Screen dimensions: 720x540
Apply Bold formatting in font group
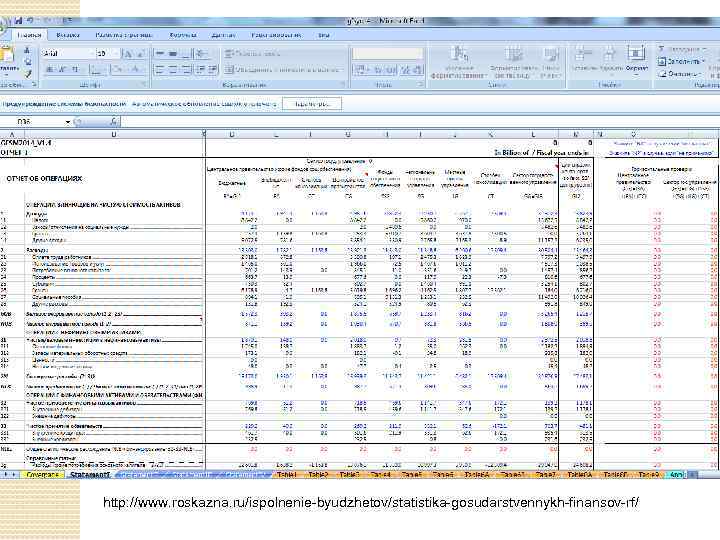(50, 70)
